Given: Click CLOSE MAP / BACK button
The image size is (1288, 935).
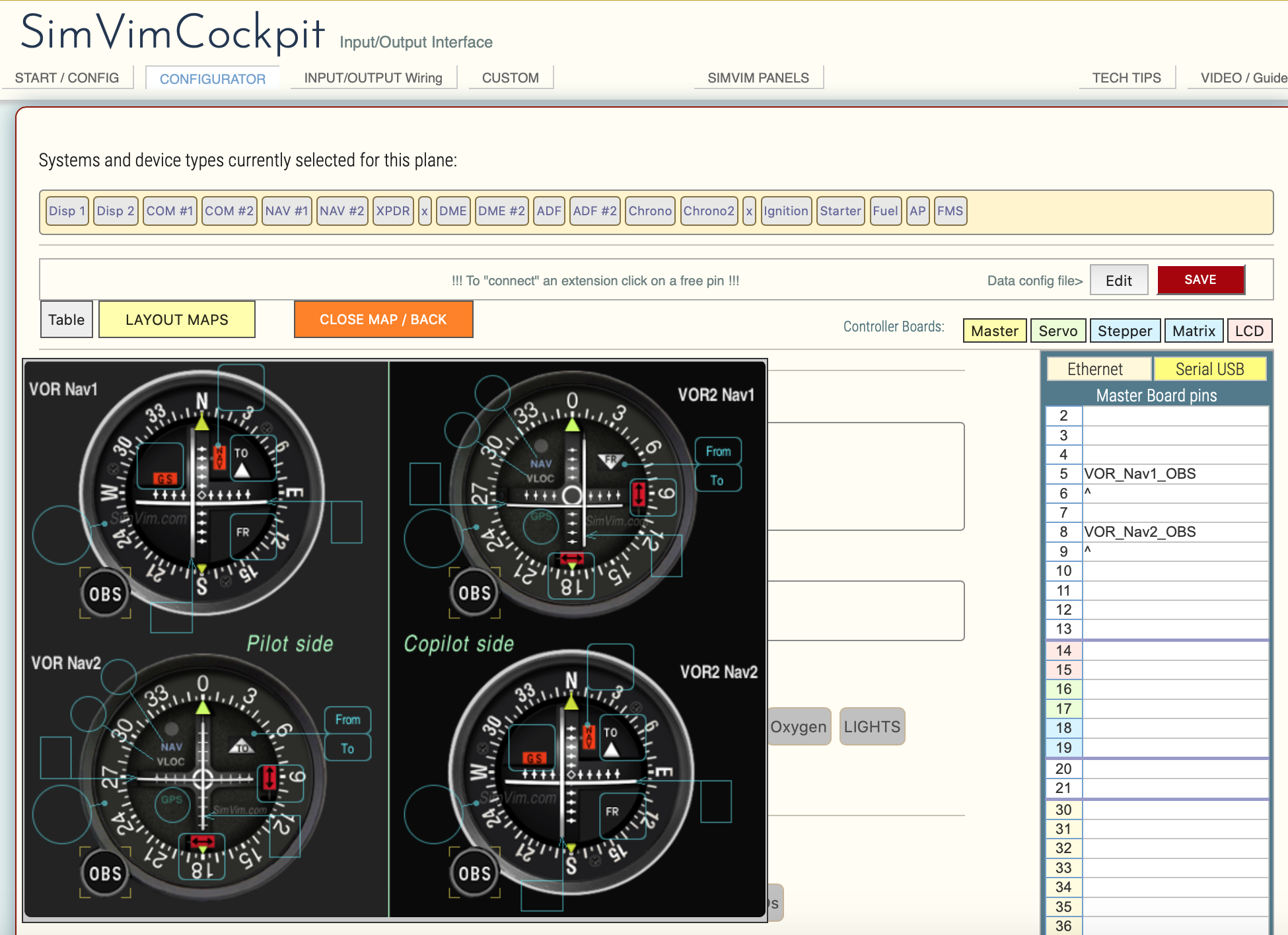Looking at the screenshot, I should [x=383, y=320].
